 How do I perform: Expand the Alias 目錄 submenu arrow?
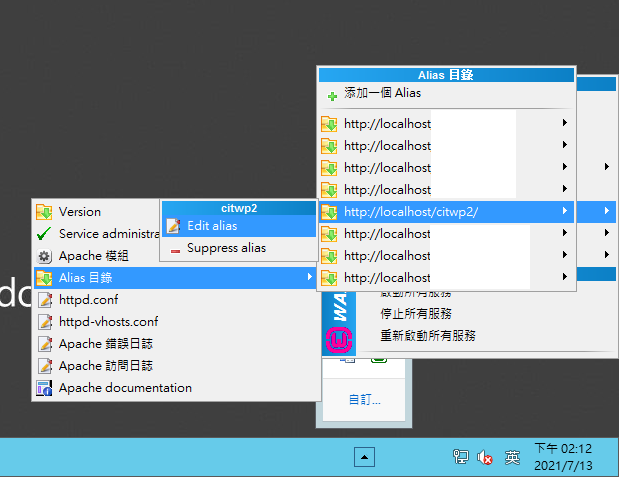[x=310, y=277]
